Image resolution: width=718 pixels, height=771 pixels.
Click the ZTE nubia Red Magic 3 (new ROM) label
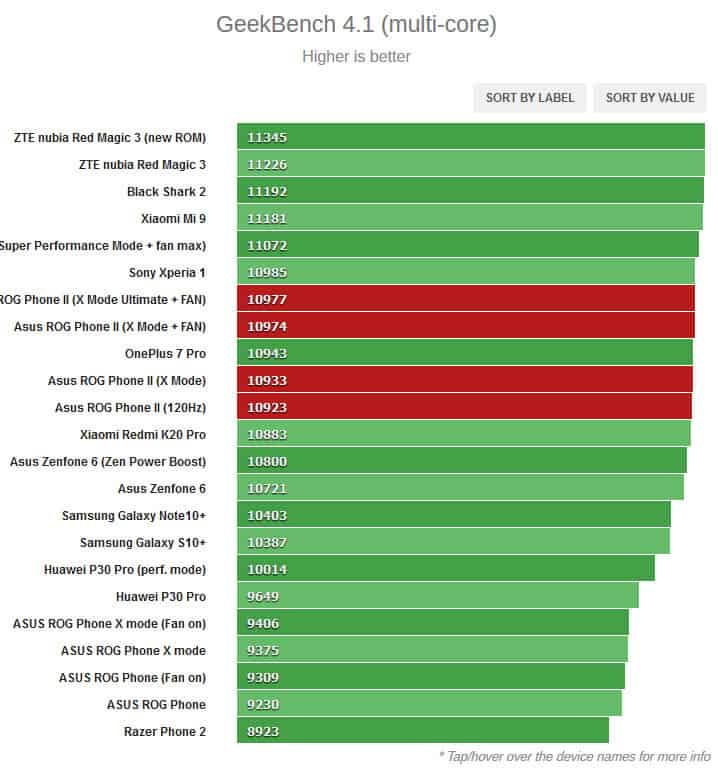pyautogui.click(x=110, y=137)
